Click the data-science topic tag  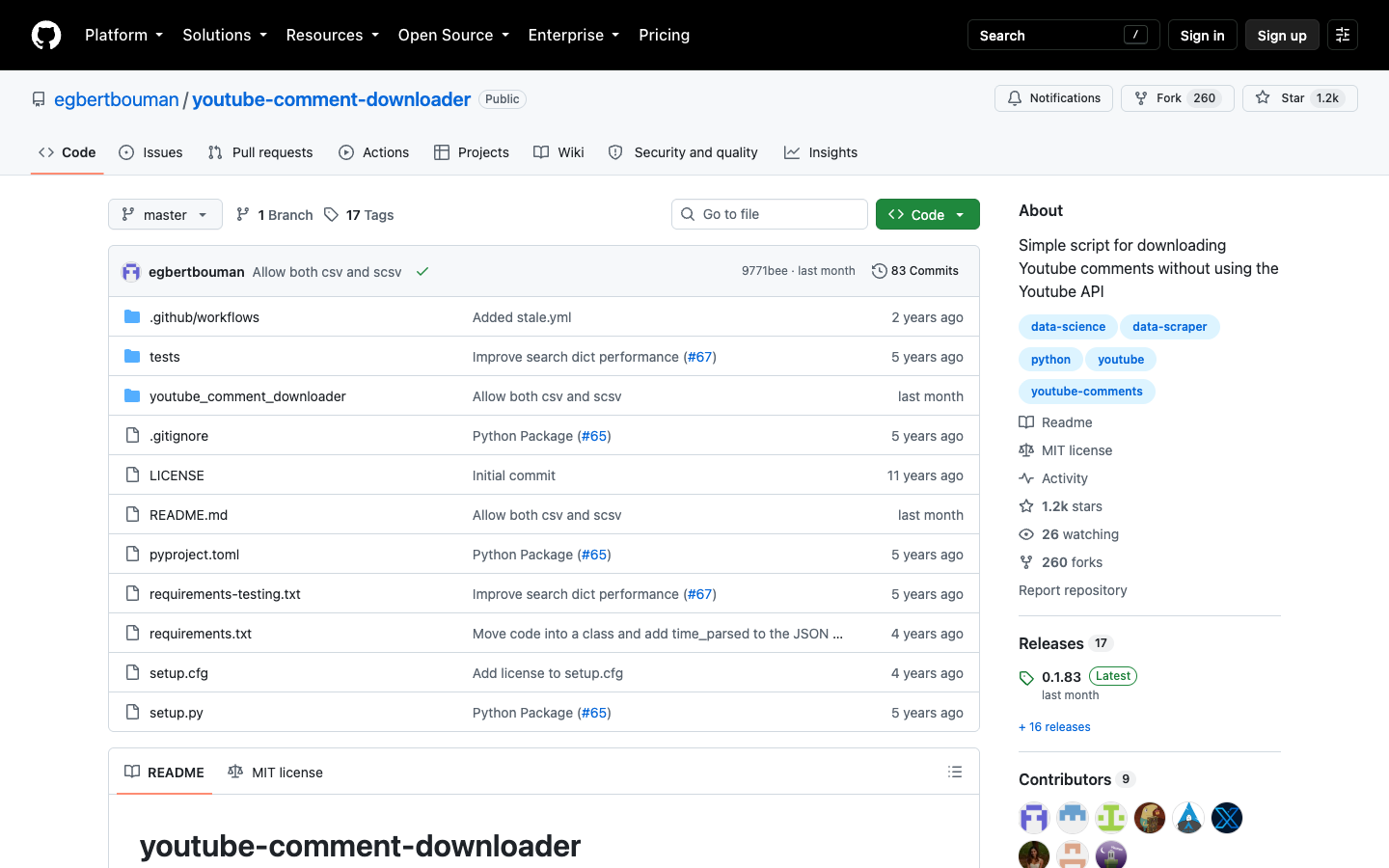tap(1068, 327)
